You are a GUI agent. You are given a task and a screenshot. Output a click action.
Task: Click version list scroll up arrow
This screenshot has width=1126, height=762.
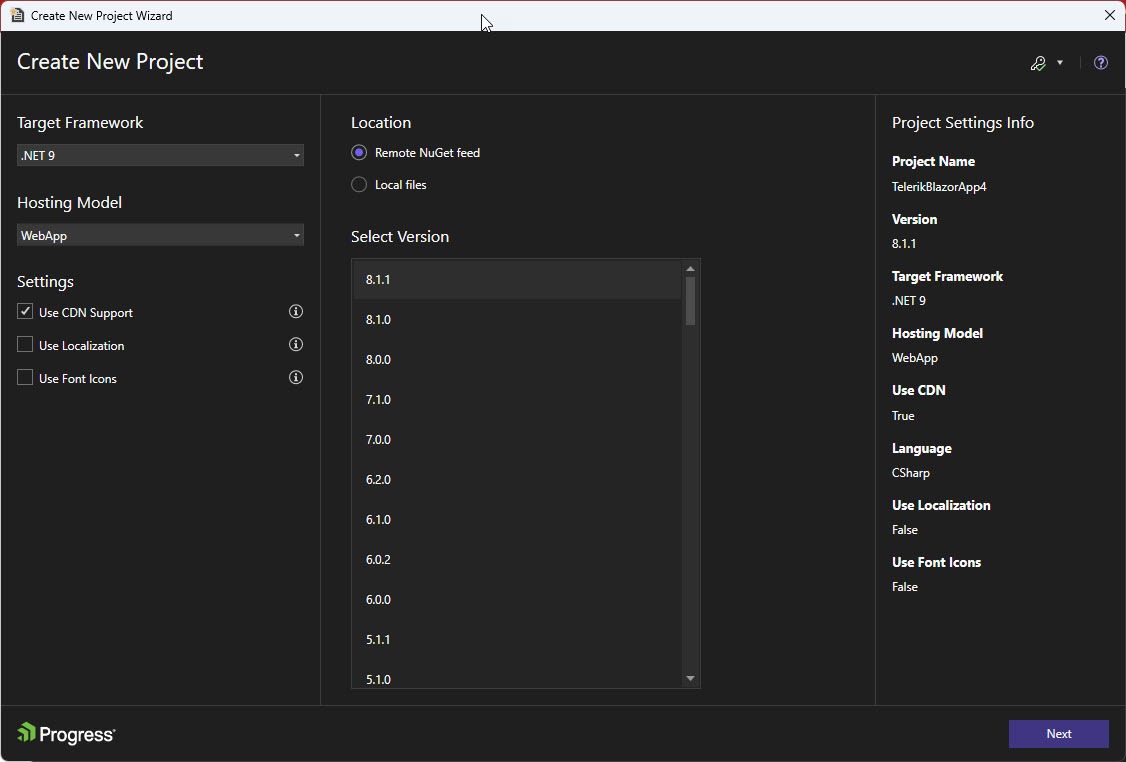click(x=690, y=269)
